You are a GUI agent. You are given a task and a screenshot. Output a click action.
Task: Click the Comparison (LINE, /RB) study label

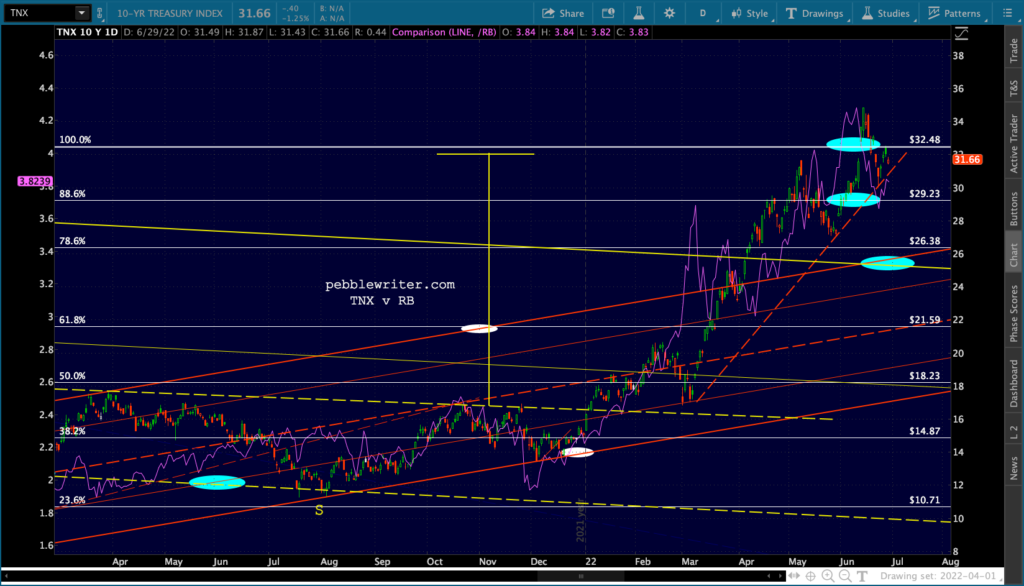point(444,32)
